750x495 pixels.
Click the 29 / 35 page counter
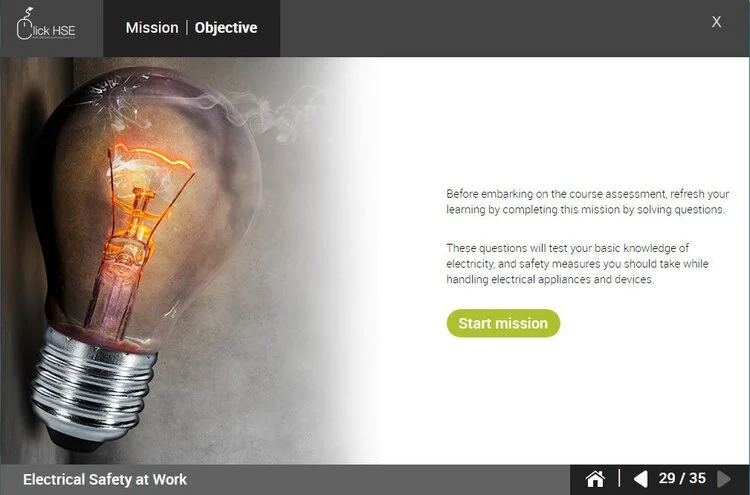[682, 478]
